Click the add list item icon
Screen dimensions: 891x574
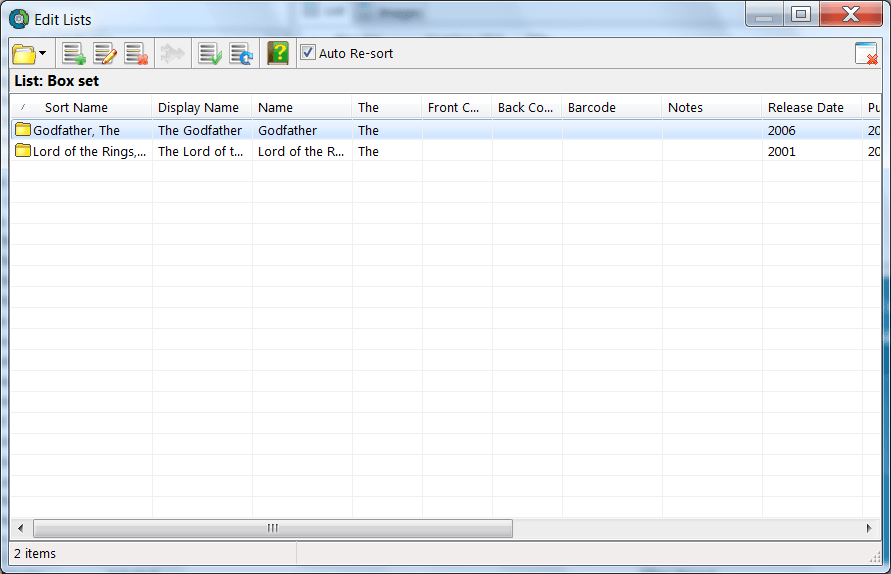click(73, 54)
